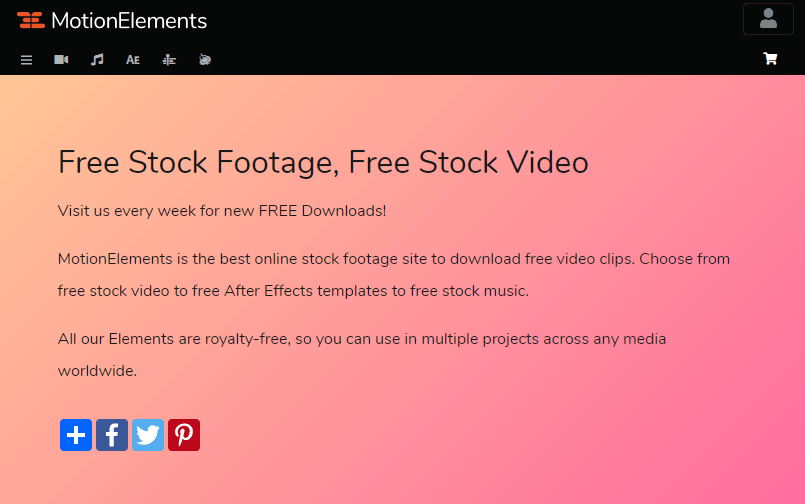This screenshot has height=504, width=805.
Task: Share using the blue plus AddToAny button
Action: (x=76, y=435)
